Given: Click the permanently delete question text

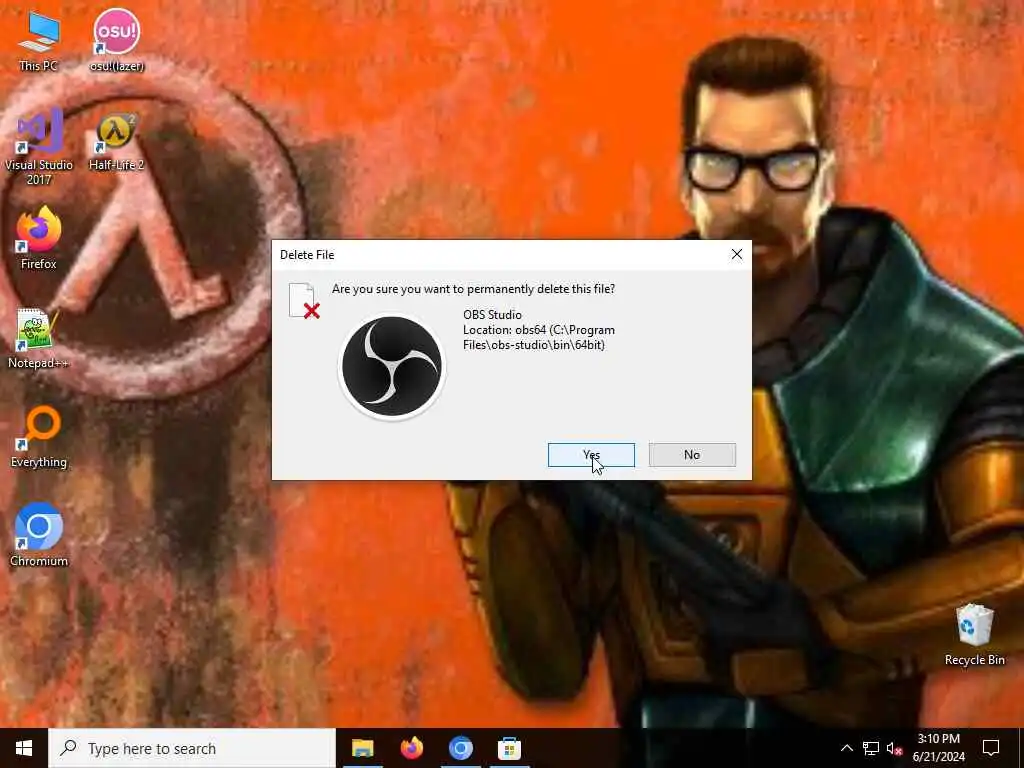Looking at the screenshot, I should point(473,289).
